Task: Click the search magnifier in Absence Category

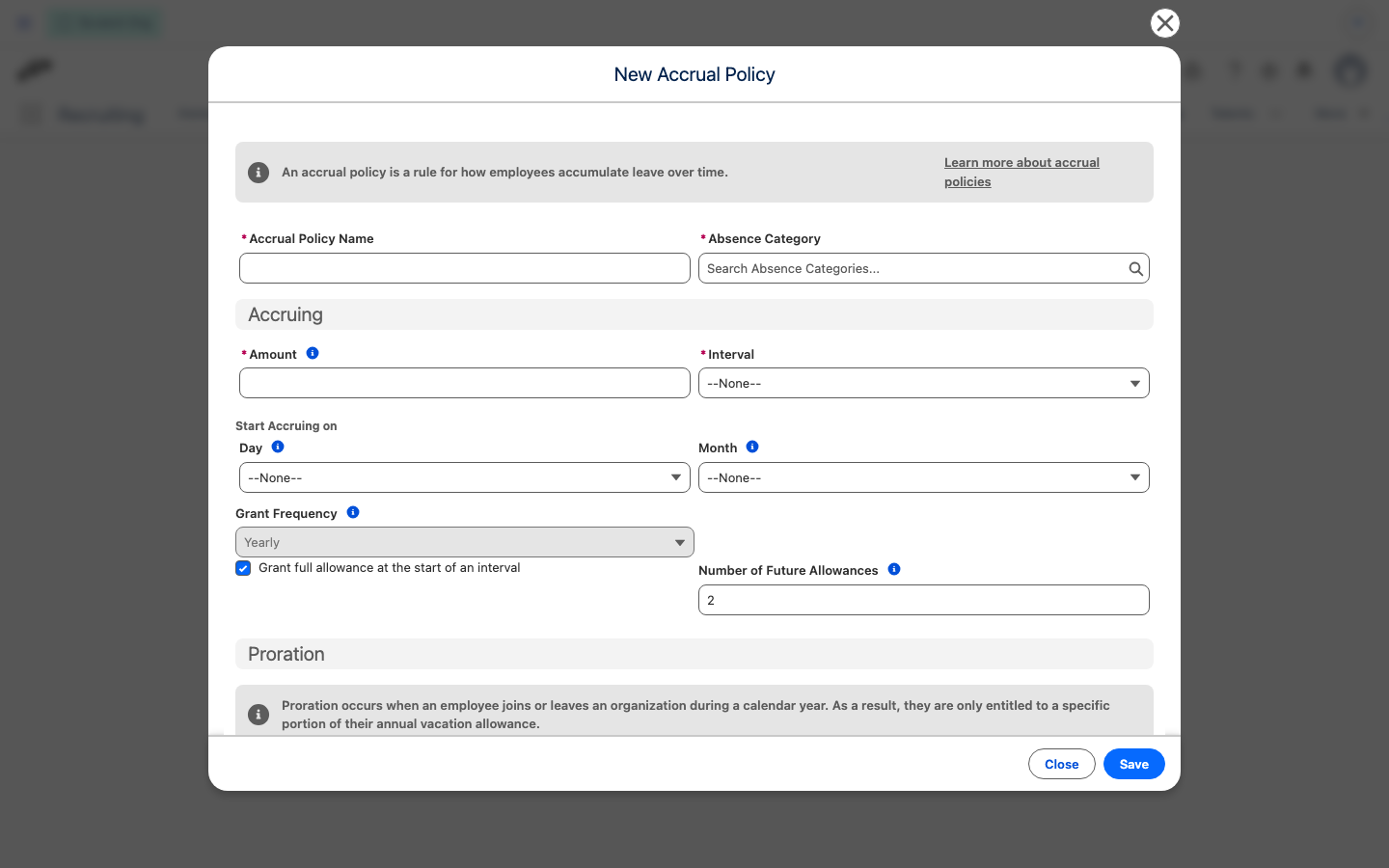Action: click(x=1136, y=269)
